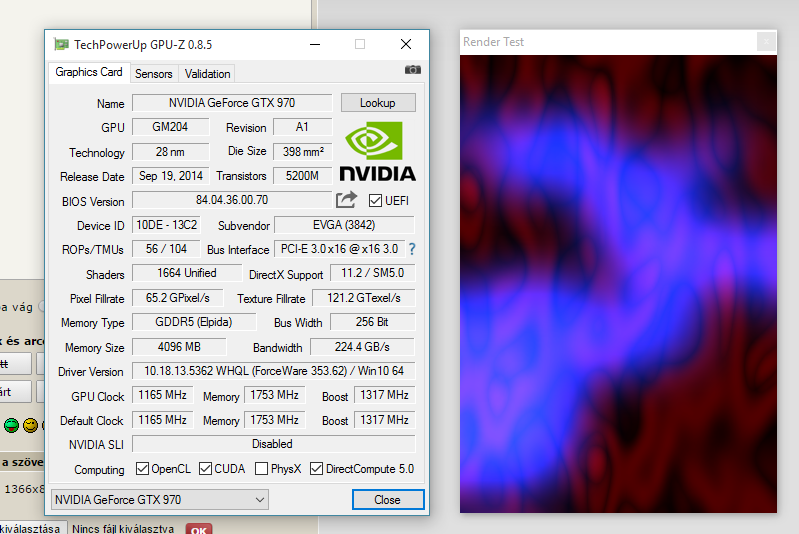
Task: Toggle the CUDA checkbox
Action: click(205, 468)
